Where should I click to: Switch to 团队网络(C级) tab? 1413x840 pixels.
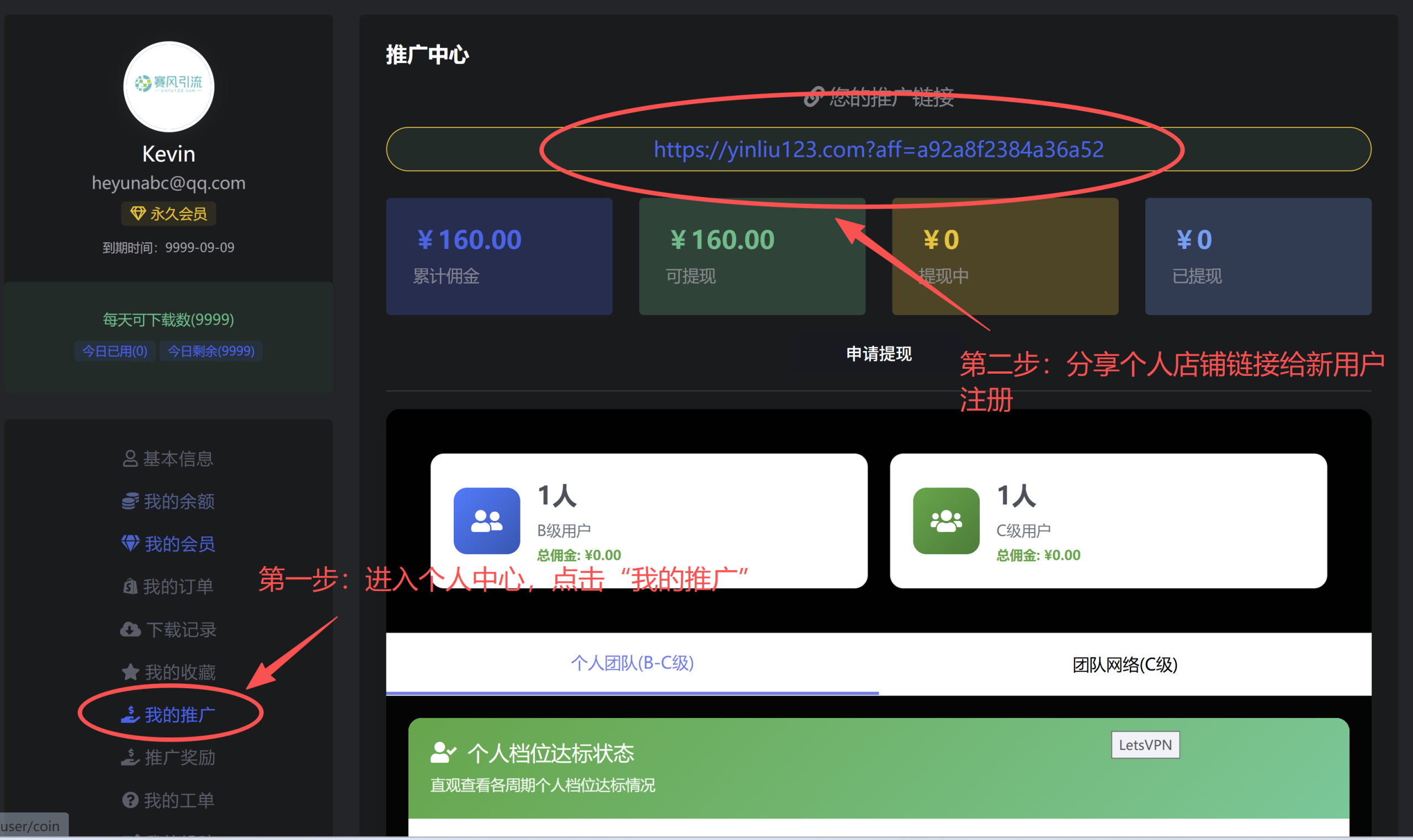(1124, 664)
